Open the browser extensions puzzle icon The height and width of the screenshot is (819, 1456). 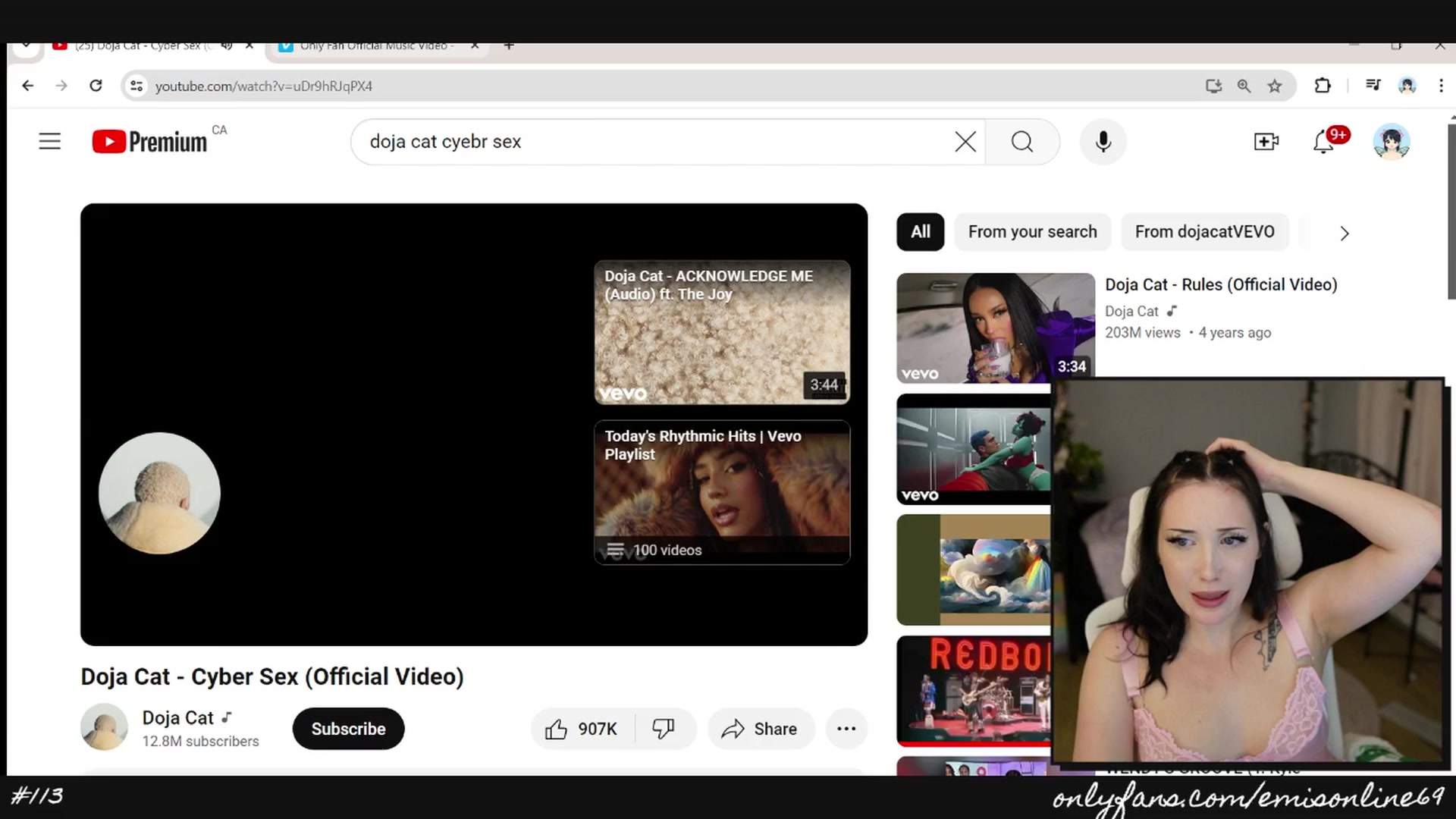pyautogui.click(x=1323, y=86)
